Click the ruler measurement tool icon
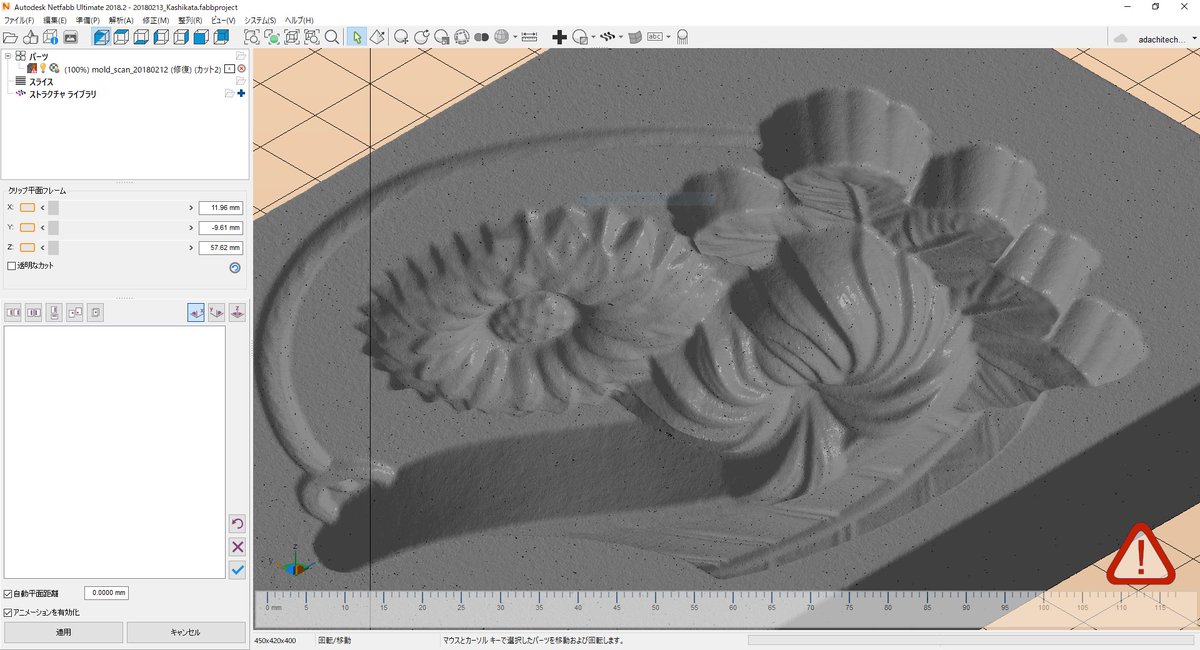The height and width of the screenshot is (650, 1200). pos(530,37)
